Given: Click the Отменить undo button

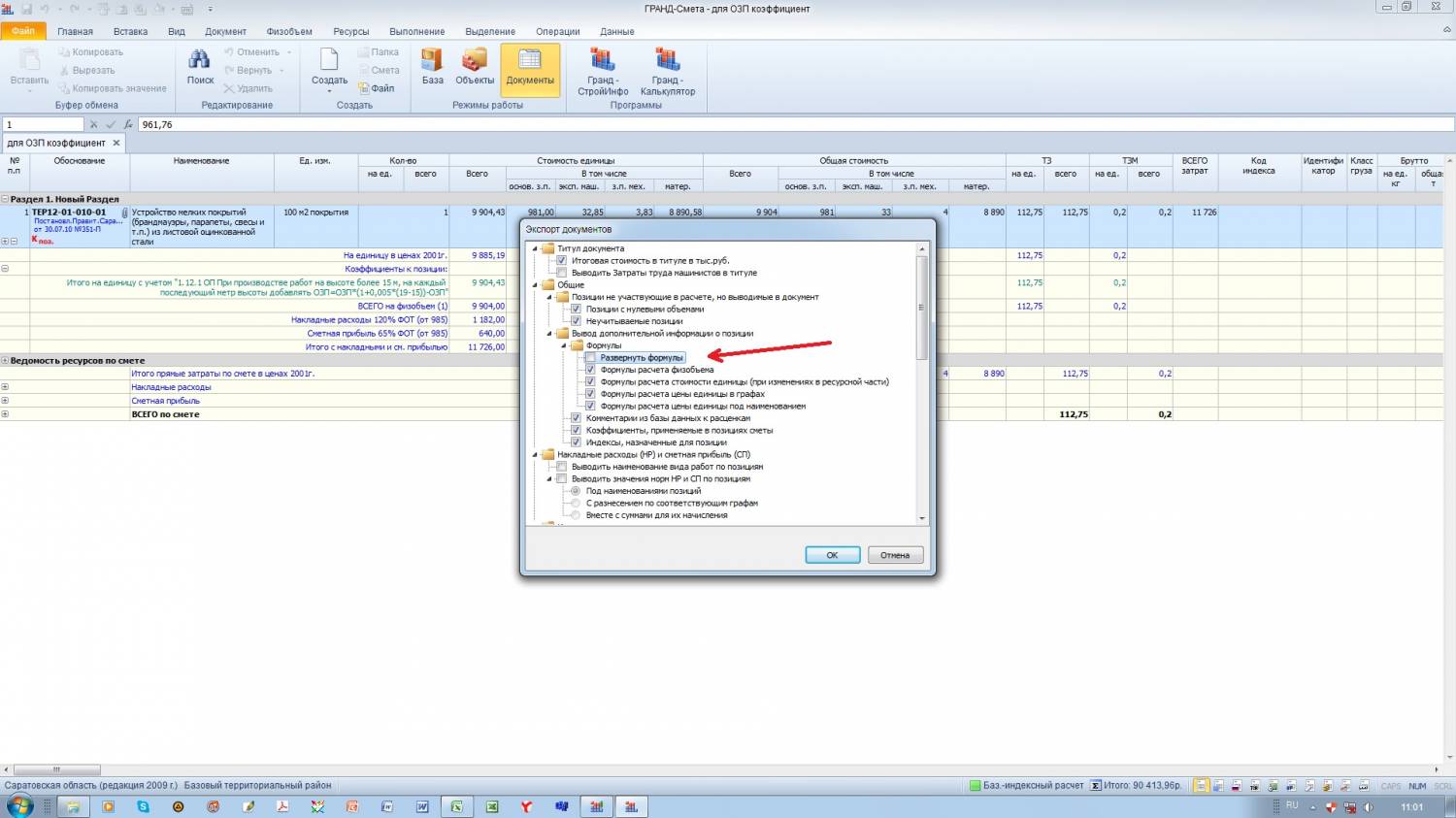Looking at the screenshot, I should [x=251, y=52].
